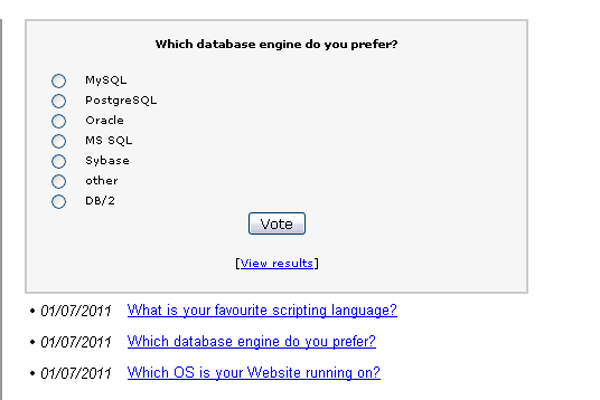Select the MySQL radio button
The width and height of the screenshot is (600, 400).
click(x=59, y=80)
